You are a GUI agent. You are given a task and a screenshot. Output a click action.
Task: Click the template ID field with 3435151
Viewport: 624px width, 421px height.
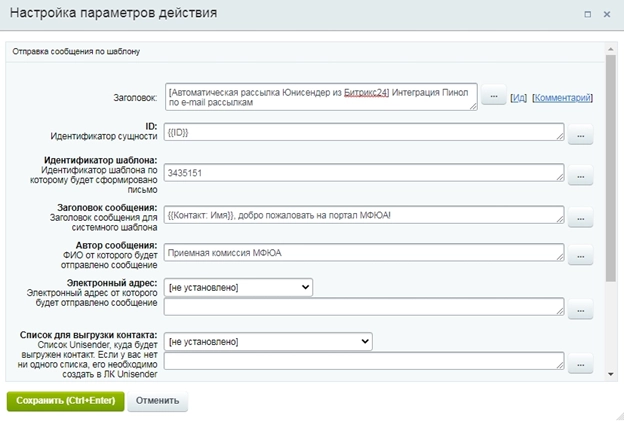365,172
